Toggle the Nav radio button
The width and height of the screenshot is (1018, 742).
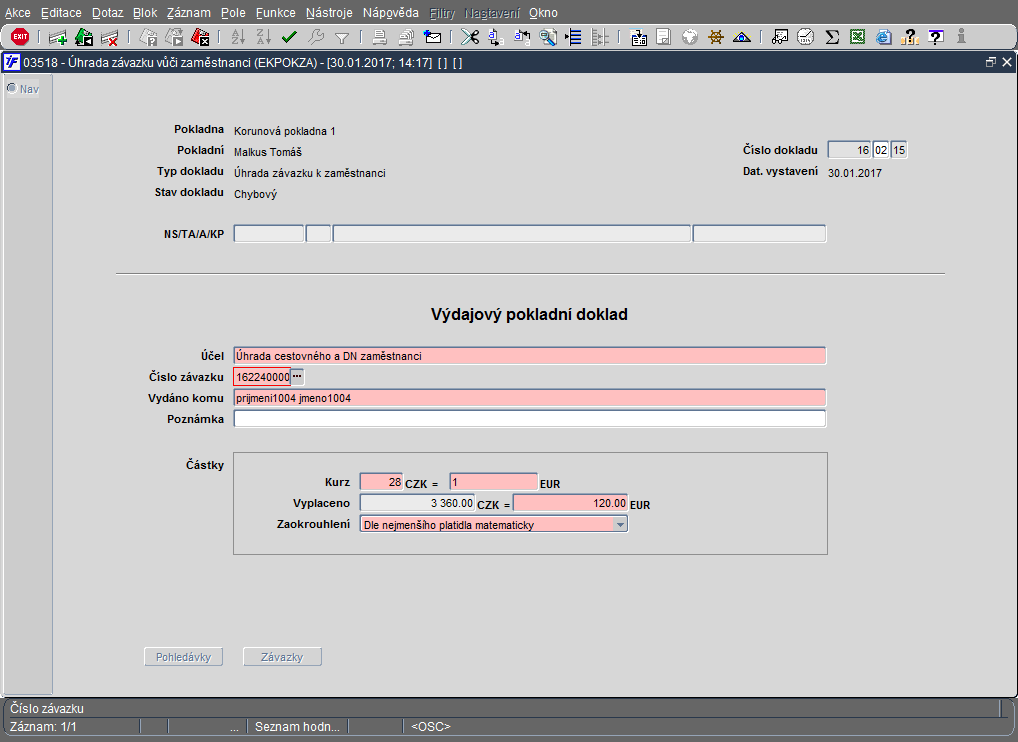tap(12, 88)
